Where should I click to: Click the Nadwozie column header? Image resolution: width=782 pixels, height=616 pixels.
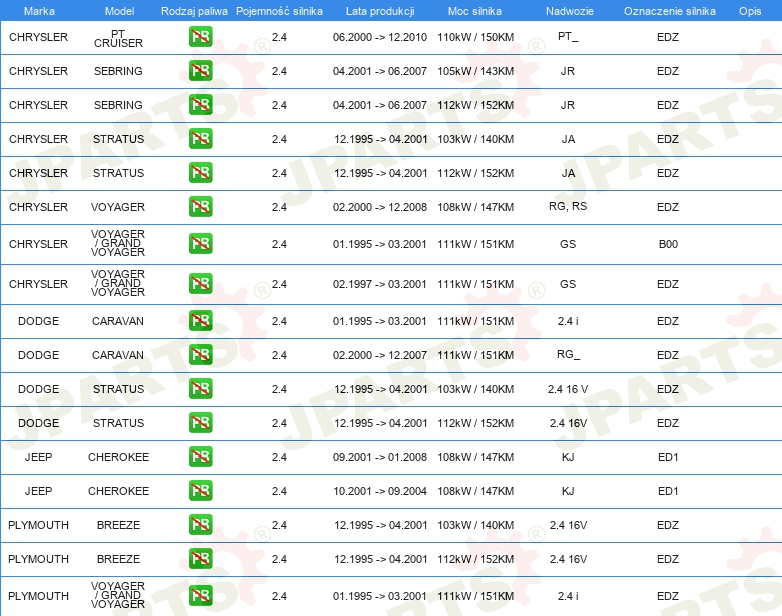coord(570,11)
